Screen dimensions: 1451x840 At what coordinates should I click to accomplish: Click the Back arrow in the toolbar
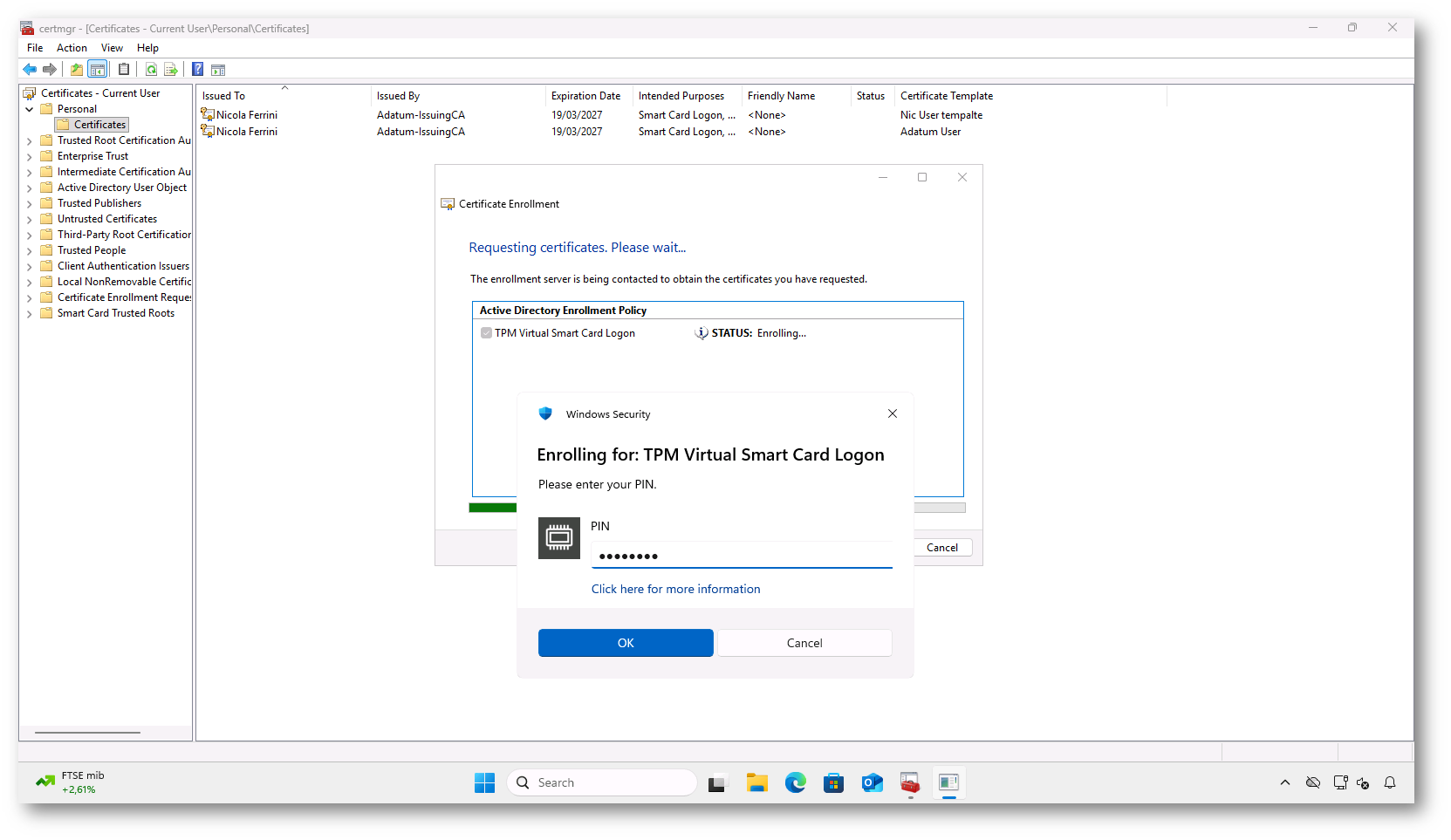pyautogui.click(x=30, y=70)
